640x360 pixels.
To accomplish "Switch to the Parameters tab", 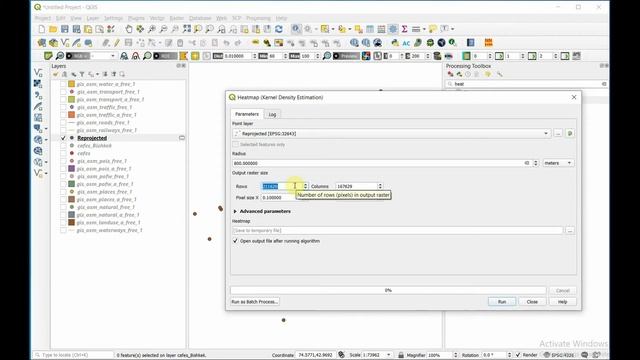I will click(x=247, y=114).
